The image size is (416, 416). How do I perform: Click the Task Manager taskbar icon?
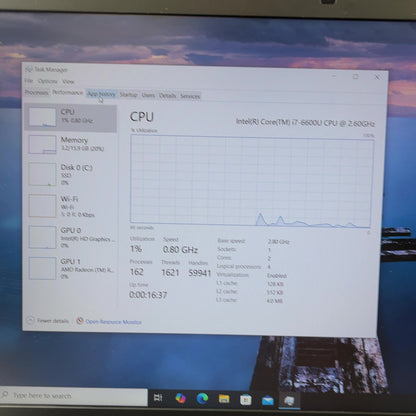tap(289, 401)
